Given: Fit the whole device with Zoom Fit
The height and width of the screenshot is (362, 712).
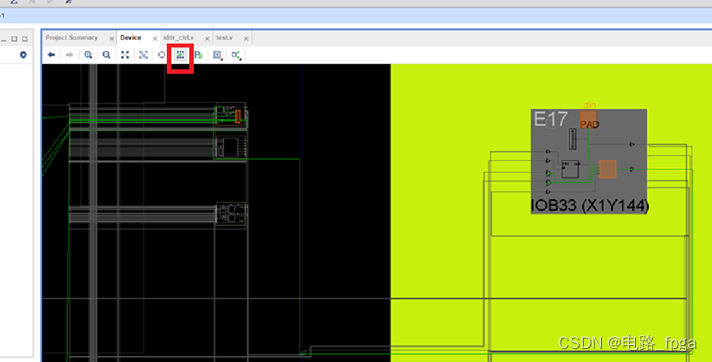Looking at the screenshot, I should 125,55.
